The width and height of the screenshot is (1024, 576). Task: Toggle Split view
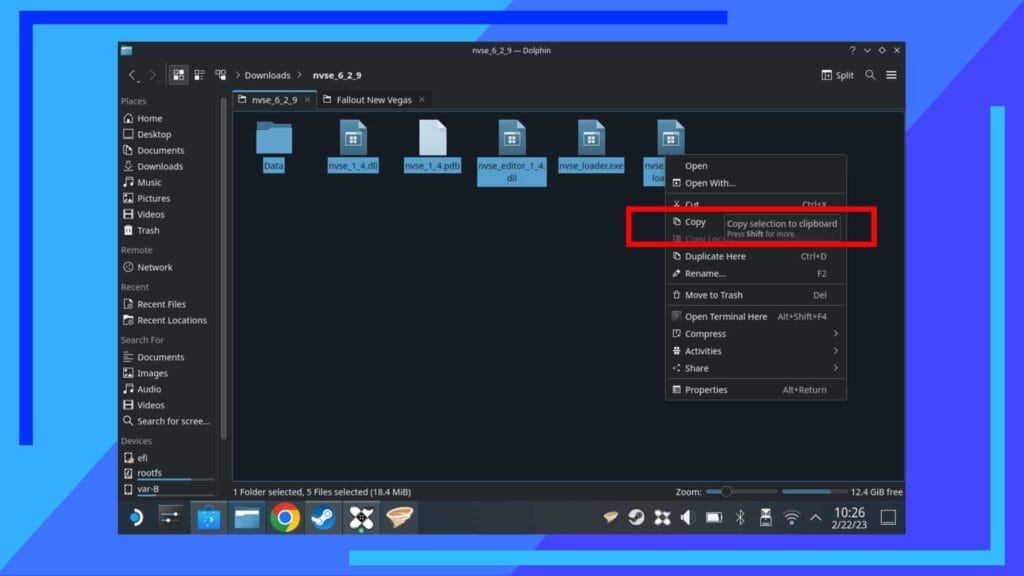pos(837,75)
